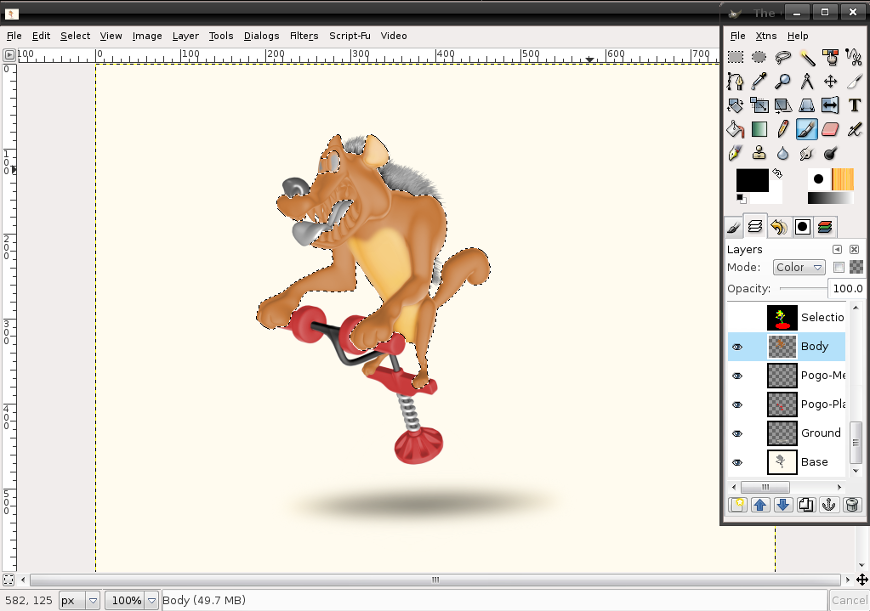
Task: Open the Filters menu
Action: coord(303,36)
